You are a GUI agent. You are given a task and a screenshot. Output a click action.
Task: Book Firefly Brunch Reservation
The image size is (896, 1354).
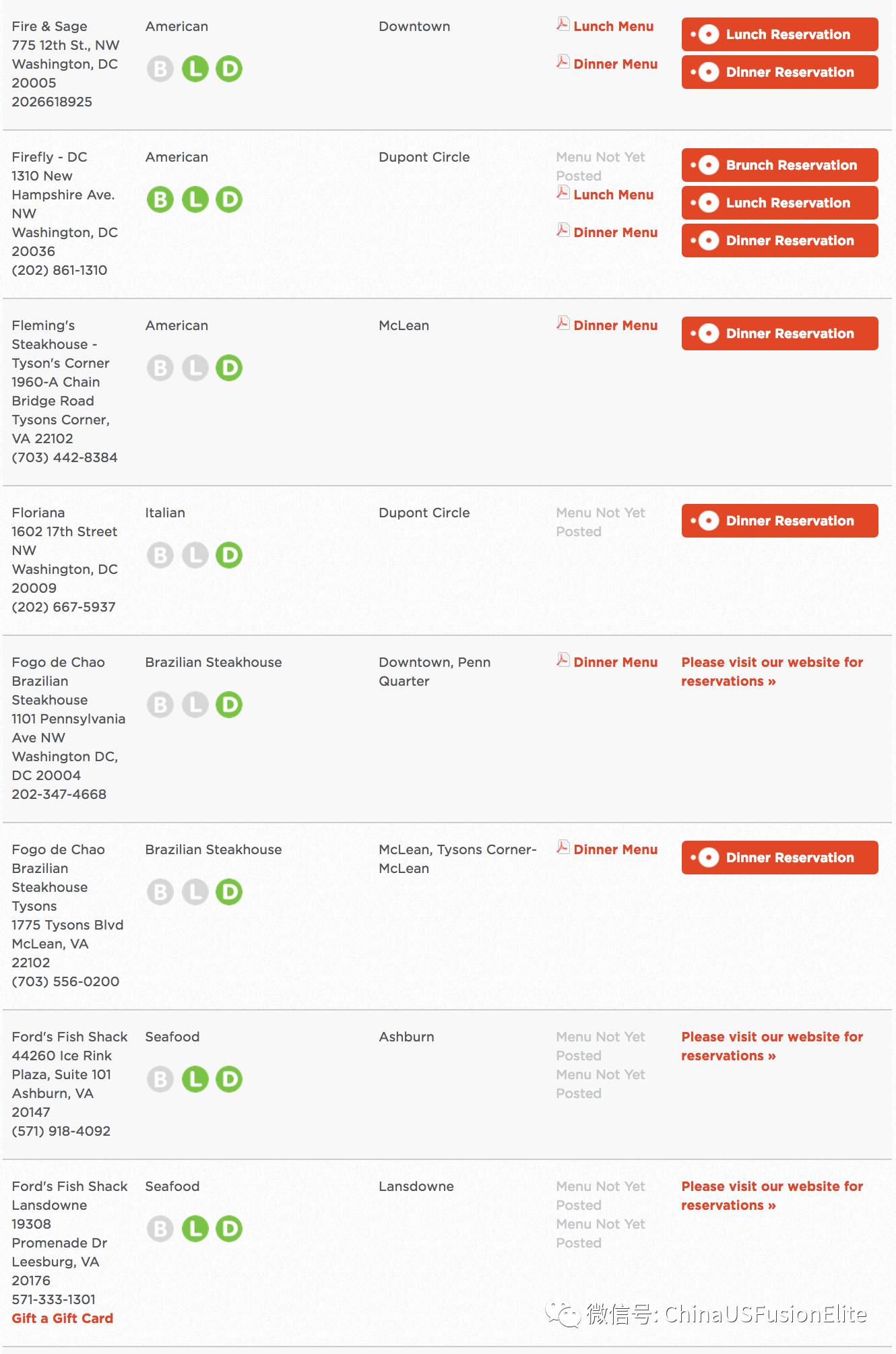[x=779, y=165]
